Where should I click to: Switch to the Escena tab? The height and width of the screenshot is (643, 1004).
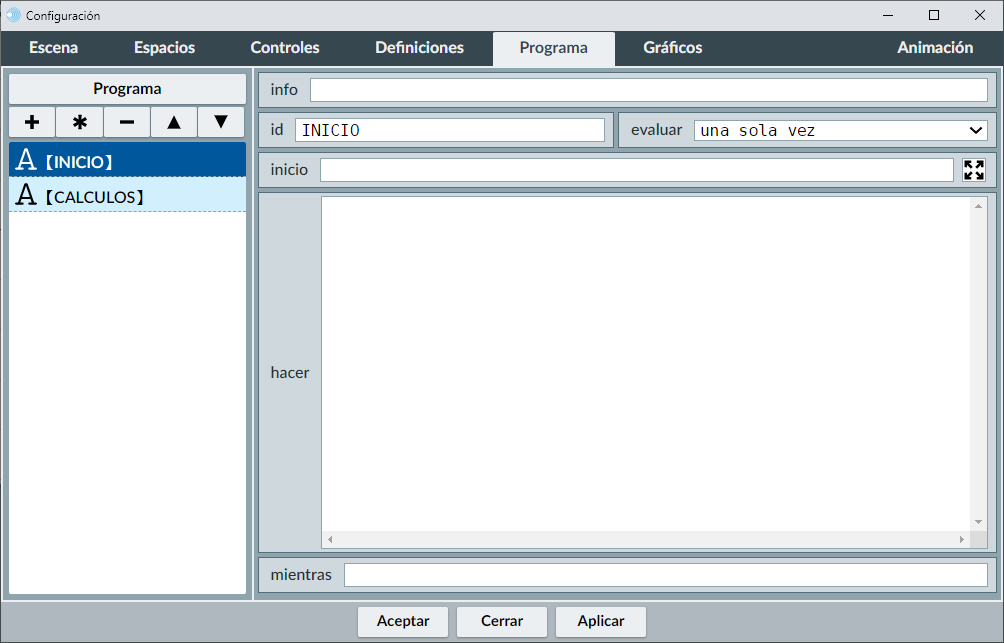53,48
